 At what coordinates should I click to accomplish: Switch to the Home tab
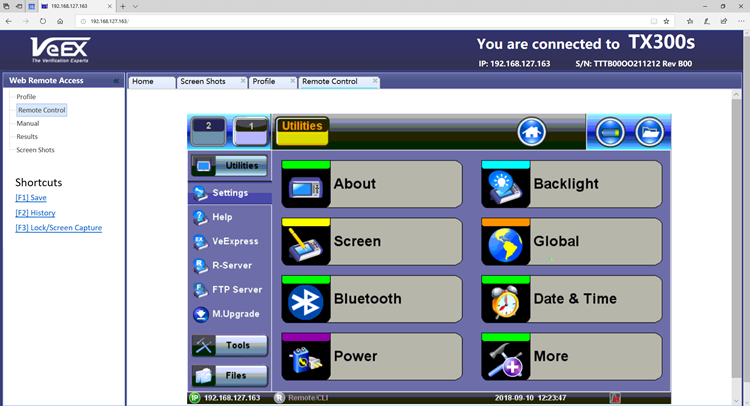coord(152,82)
